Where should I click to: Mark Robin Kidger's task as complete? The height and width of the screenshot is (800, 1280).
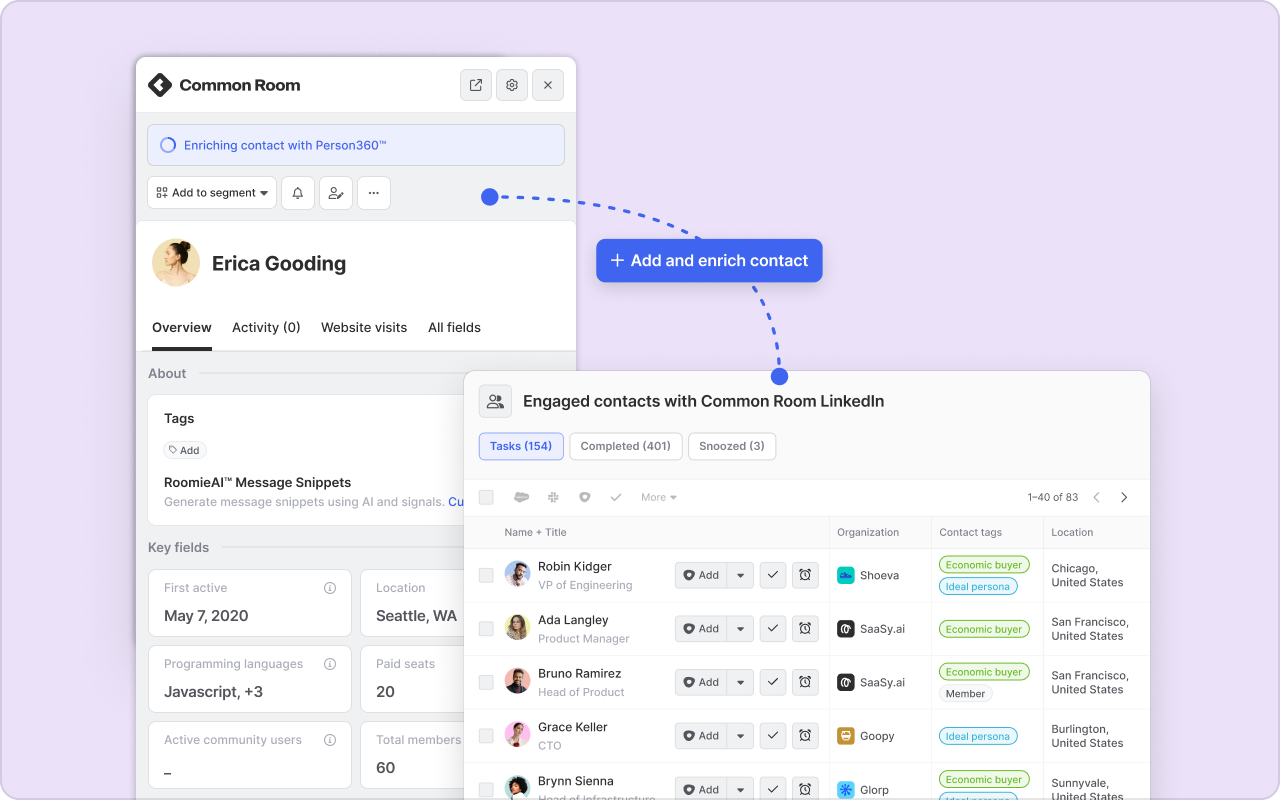click(773, 575)
